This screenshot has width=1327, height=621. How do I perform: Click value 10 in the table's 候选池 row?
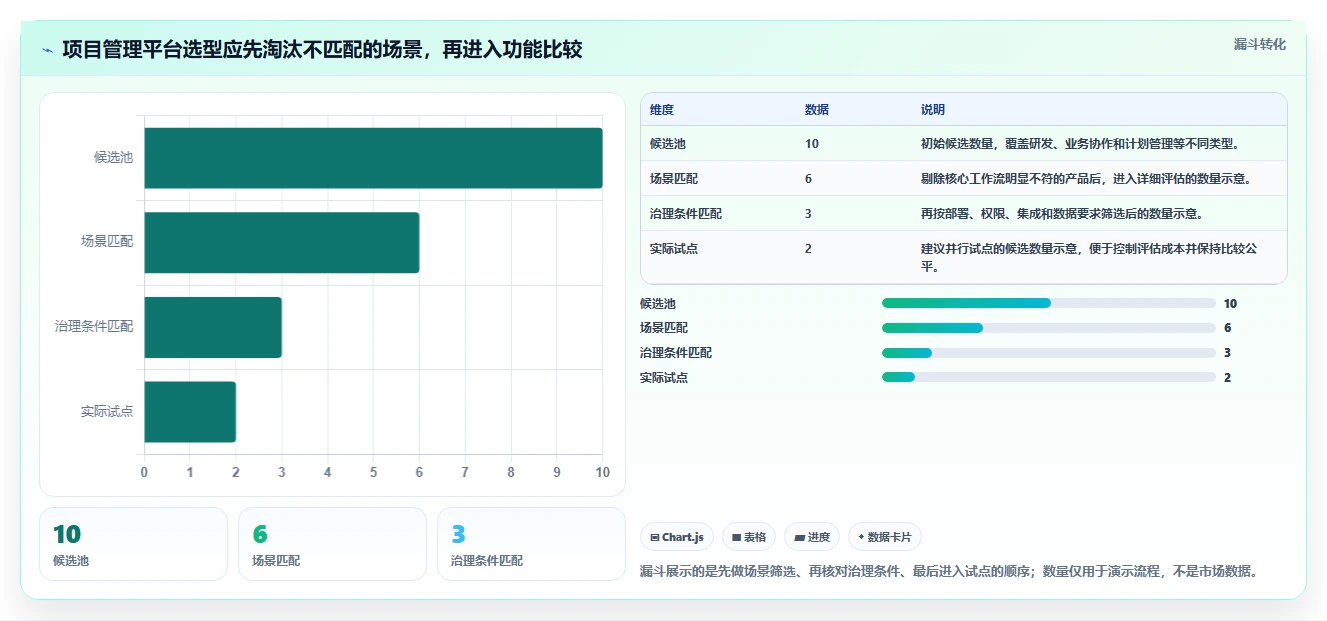811,144
